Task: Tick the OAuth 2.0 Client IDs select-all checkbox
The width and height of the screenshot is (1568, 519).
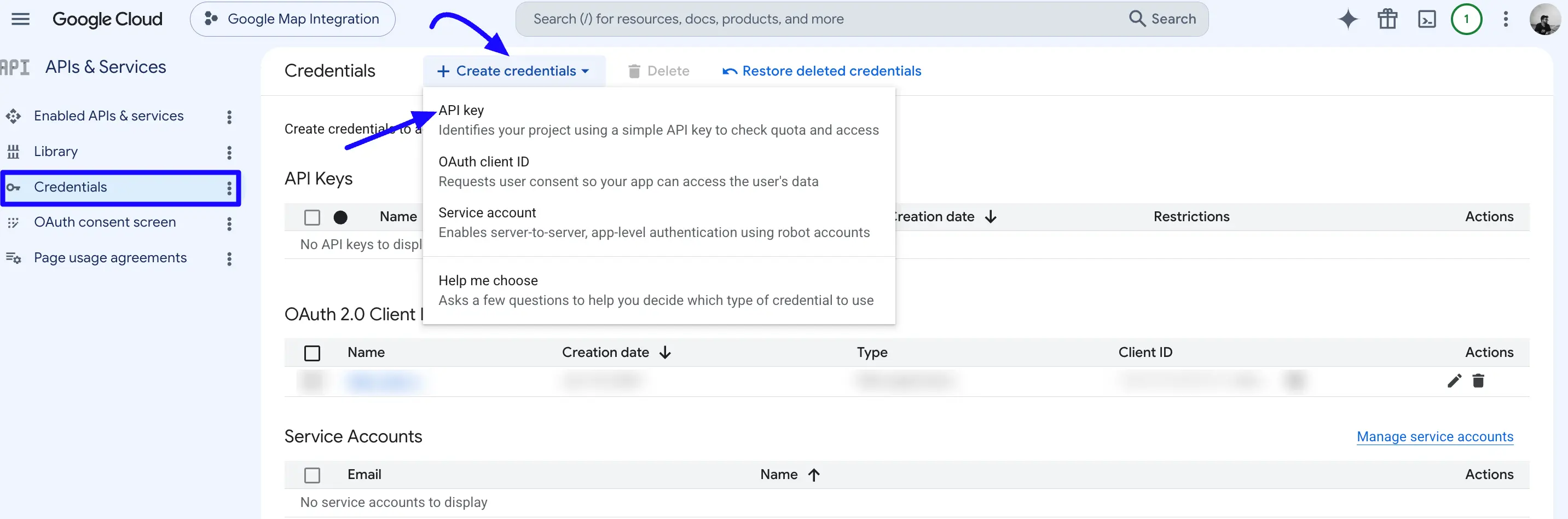Action: 313,353
